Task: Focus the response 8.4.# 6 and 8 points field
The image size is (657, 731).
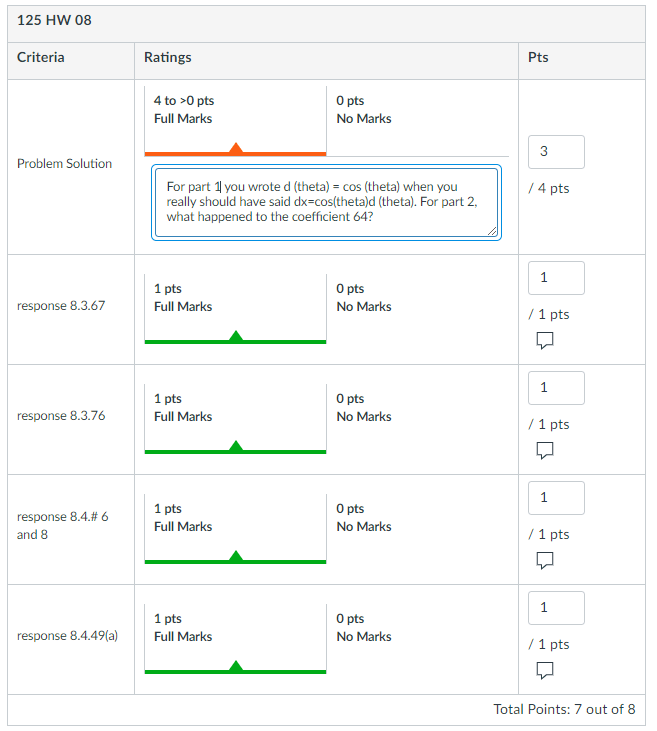Action: click(555, 498)
